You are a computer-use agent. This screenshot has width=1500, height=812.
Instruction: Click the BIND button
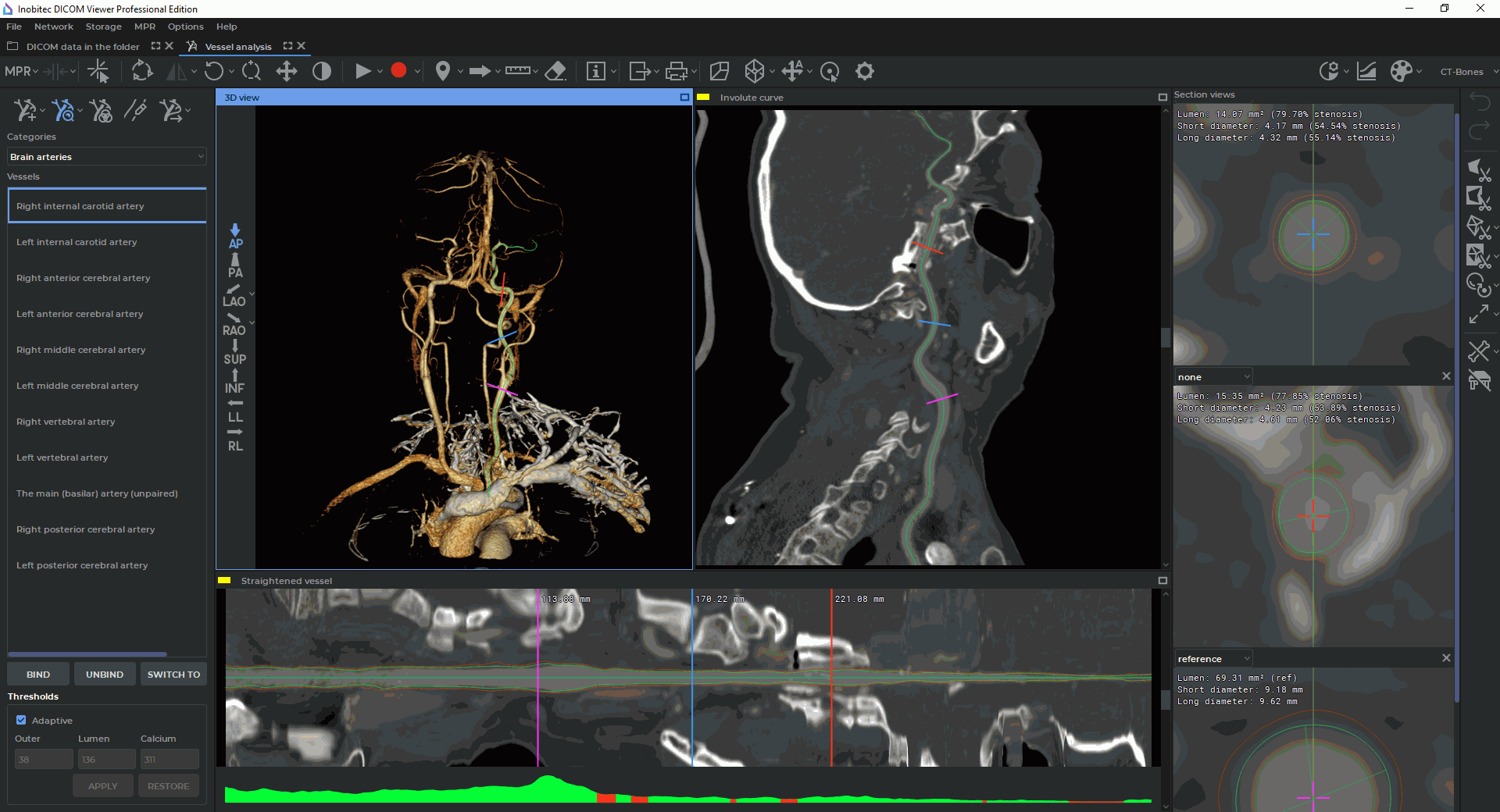38,675
